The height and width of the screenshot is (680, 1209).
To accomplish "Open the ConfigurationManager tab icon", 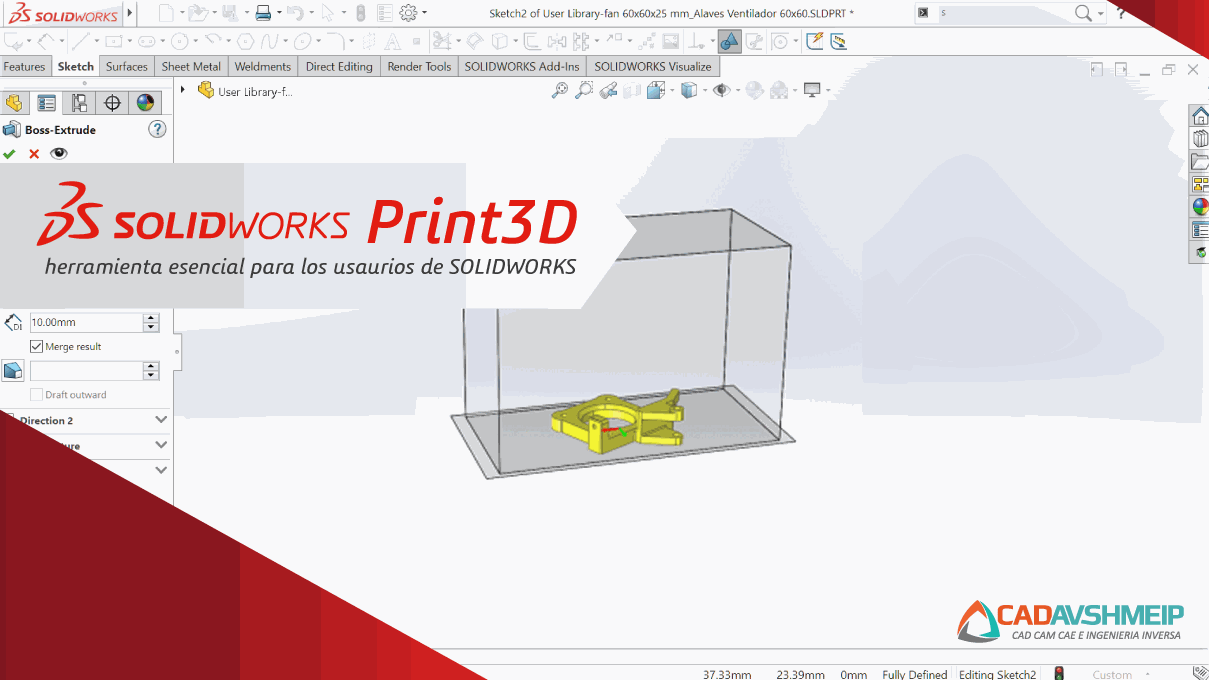I will (79, 103).
